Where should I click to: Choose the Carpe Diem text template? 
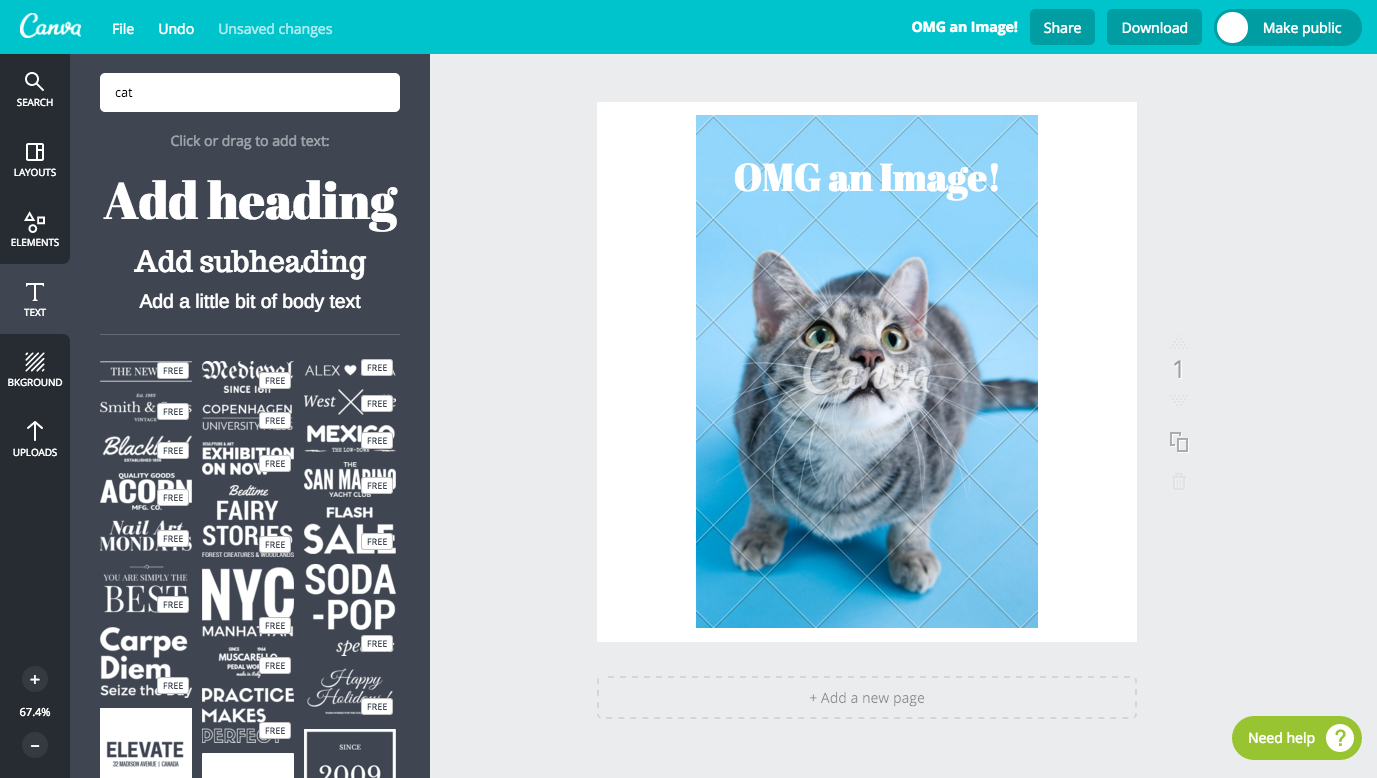coord(146,662)
